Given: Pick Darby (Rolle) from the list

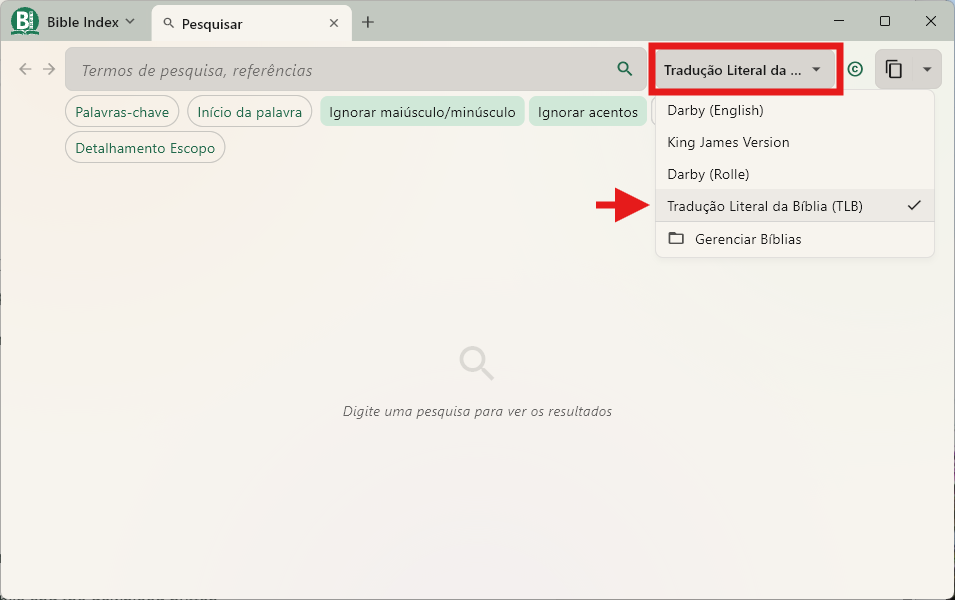Looking at the screenshot, I should pos(795,174).
